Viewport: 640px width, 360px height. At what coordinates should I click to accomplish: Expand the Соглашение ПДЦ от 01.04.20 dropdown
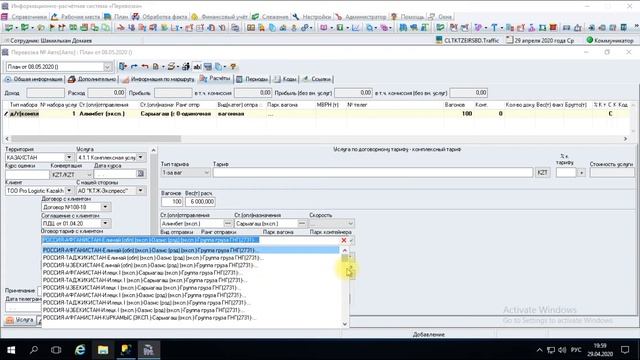[x=105, y=223]
